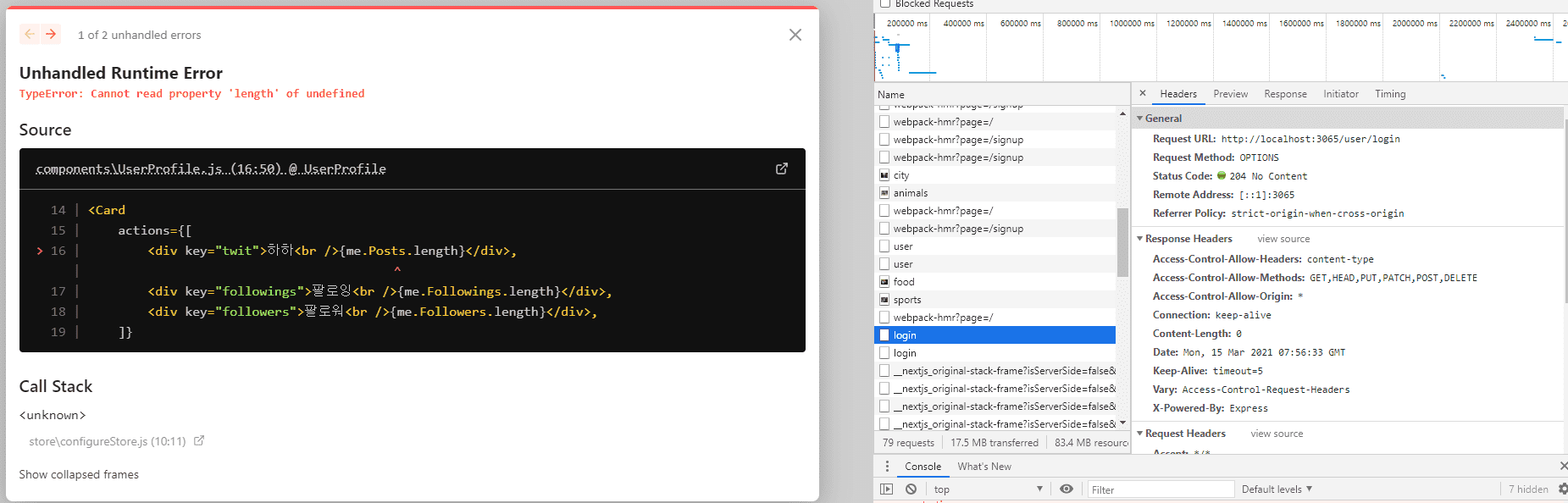The image size is (1568, 503).
Task: Close the request details pane X
Action: click(x=1143, y=93)
